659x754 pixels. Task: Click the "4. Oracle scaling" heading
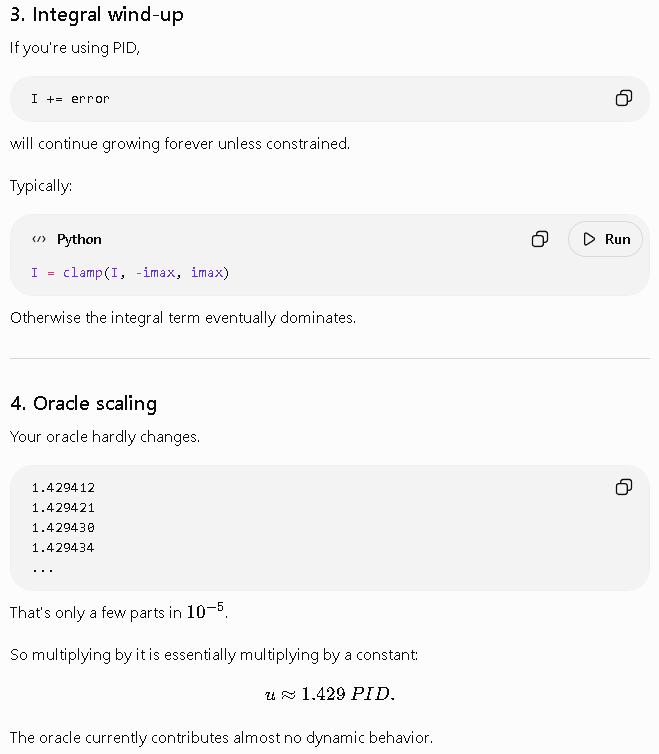[83, 403]
